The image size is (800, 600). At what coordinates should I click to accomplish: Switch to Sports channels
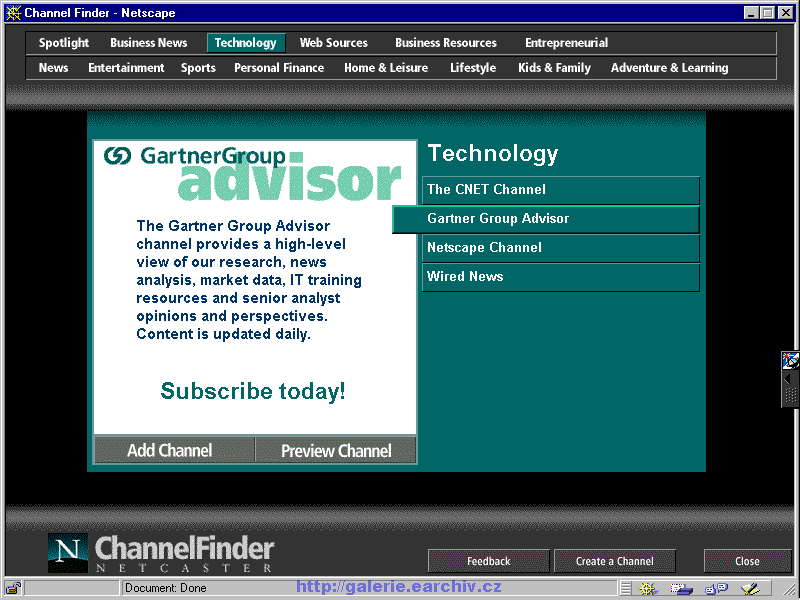pos(198,68)
